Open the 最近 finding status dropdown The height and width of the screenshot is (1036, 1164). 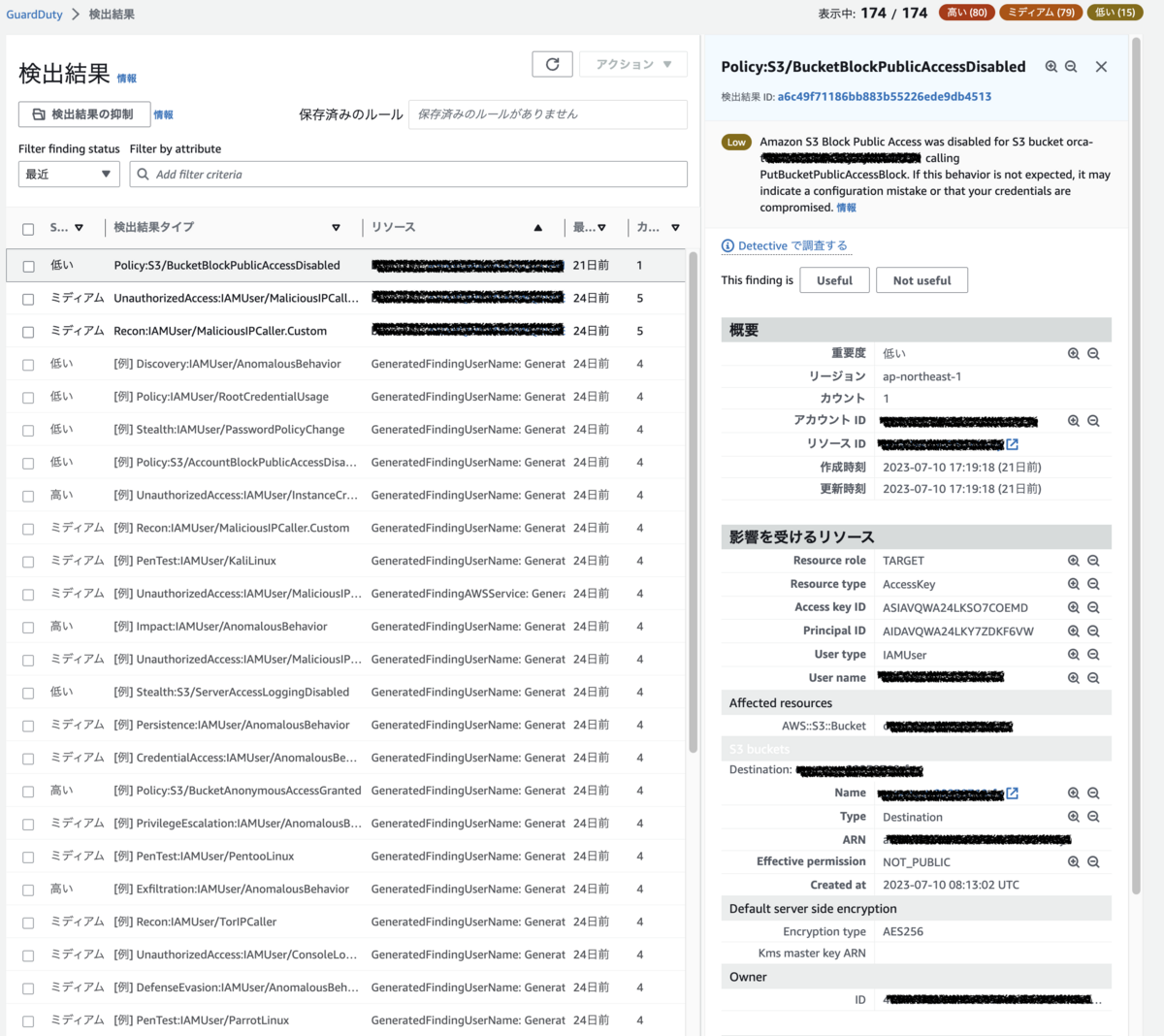[x=69, y=174]
